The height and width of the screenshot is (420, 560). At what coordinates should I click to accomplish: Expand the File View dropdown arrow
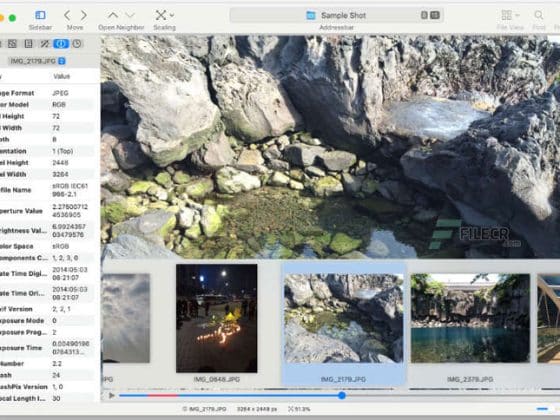(518, 15)
